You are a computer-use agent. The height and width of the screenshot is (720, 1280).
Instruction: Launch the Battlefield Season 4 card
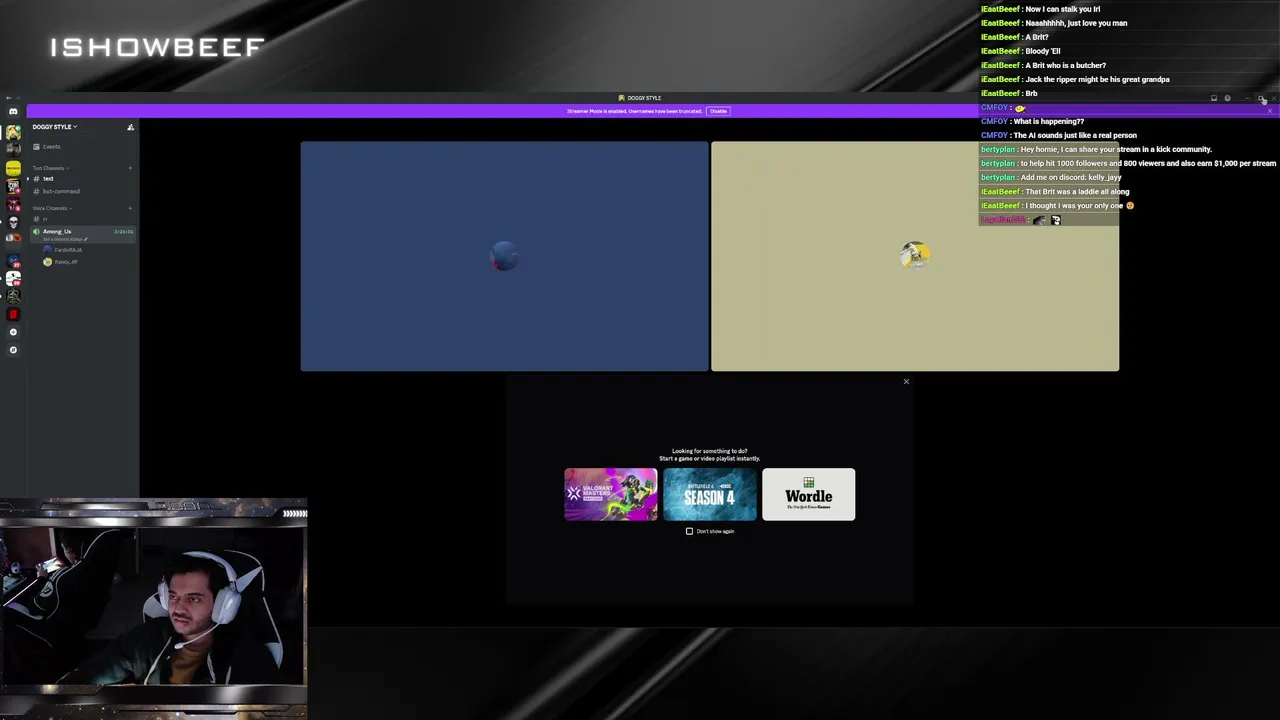coord(710,494)
